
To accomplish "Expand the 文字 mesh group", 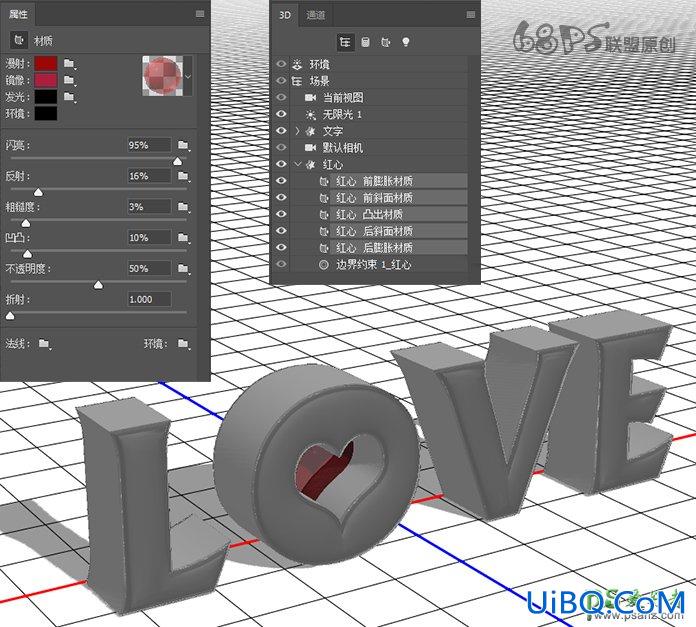I will 297,131.
